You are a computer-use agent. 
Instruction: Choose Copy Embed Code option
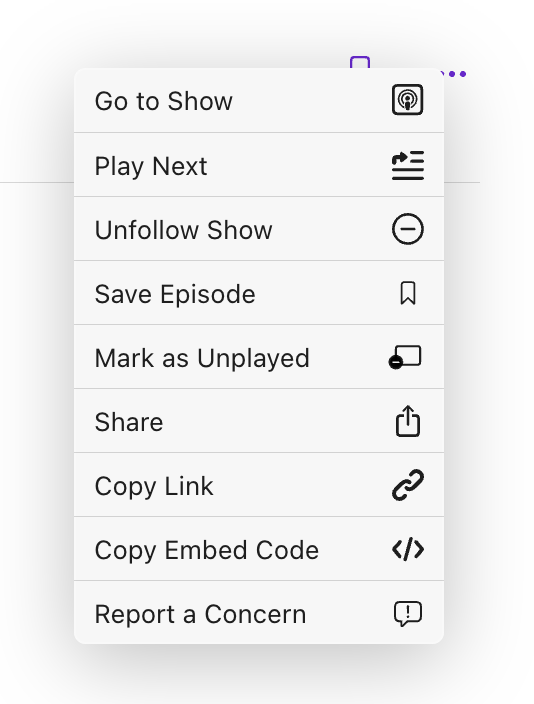tap(259, 549)
